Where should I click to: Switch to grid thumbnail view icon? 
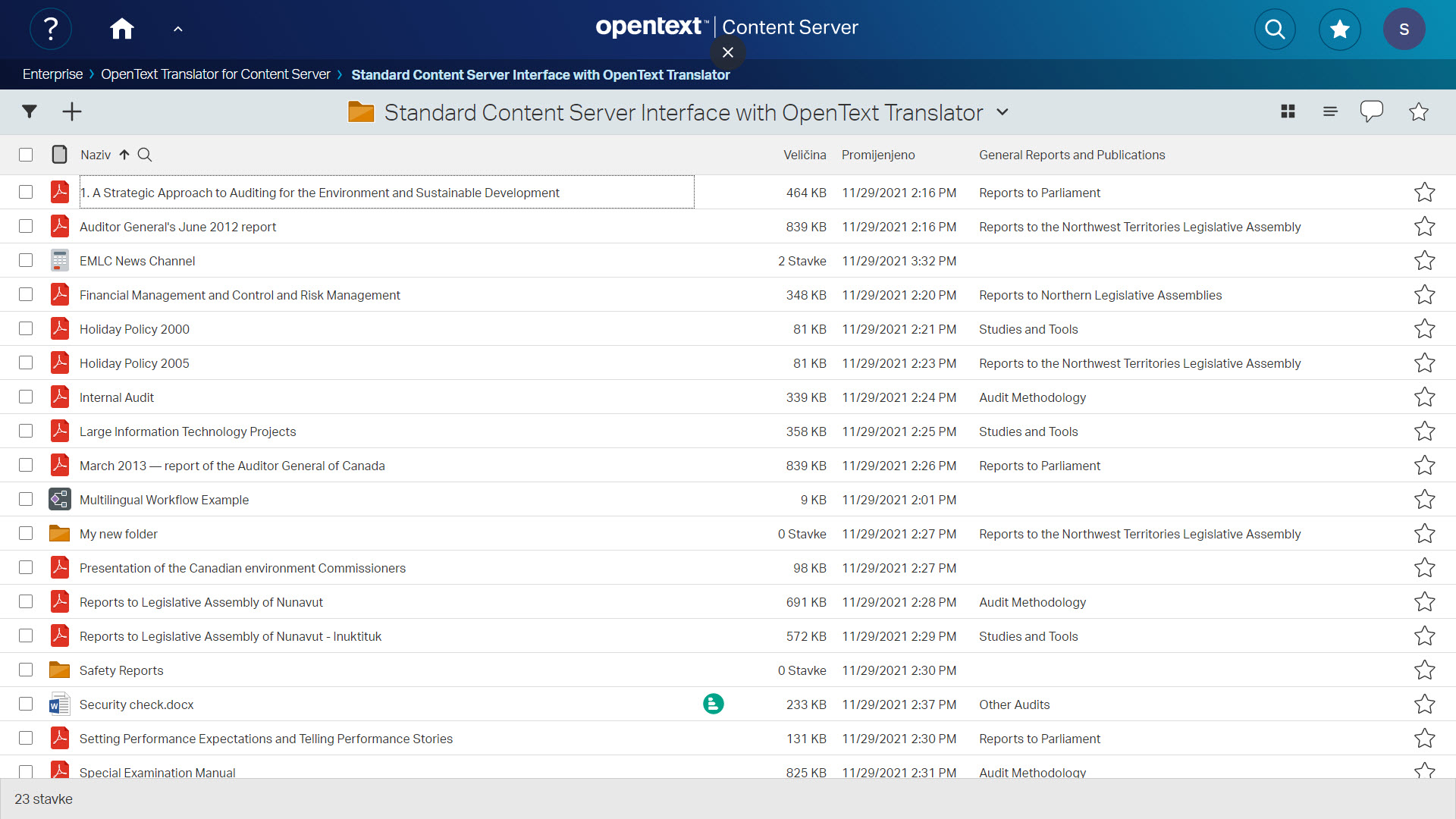[x=1288, y=111]
